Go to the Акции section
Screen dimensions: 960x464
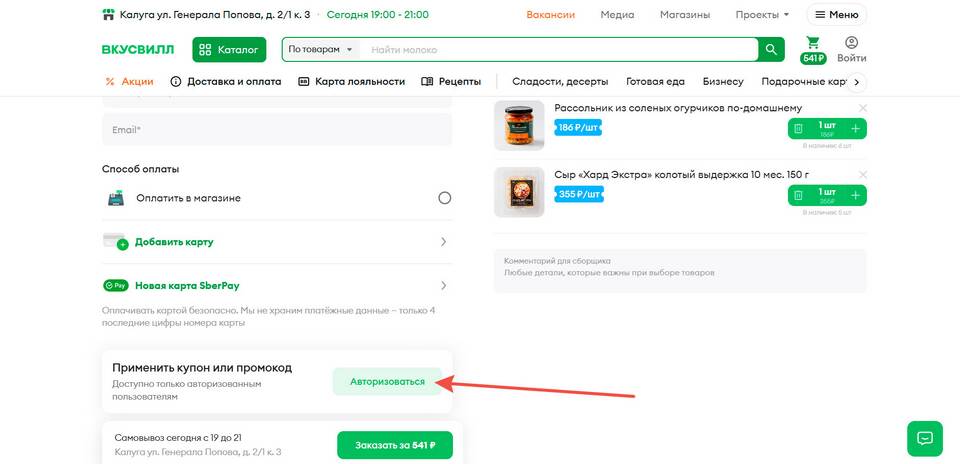pyautogui.click(x=137, y=81)
